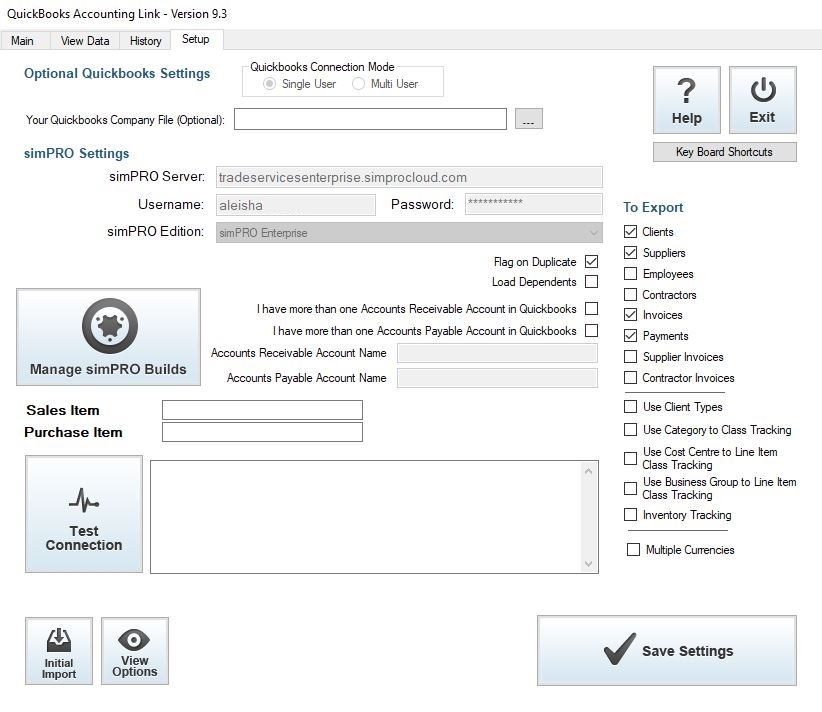The height and width of the screenshot is (712, 822).
Task: Expand the simPRO Edition dropdown
Action: tap(594, 233)
